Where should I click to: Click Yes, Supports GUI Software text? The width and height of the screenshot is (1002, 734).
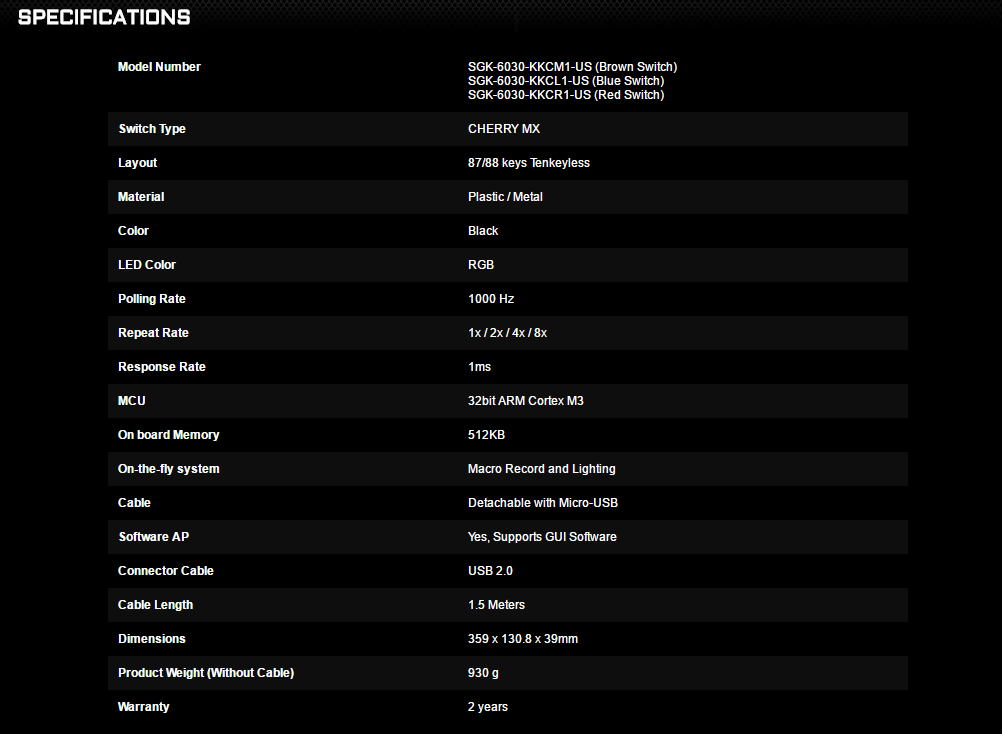click(542, 537)
